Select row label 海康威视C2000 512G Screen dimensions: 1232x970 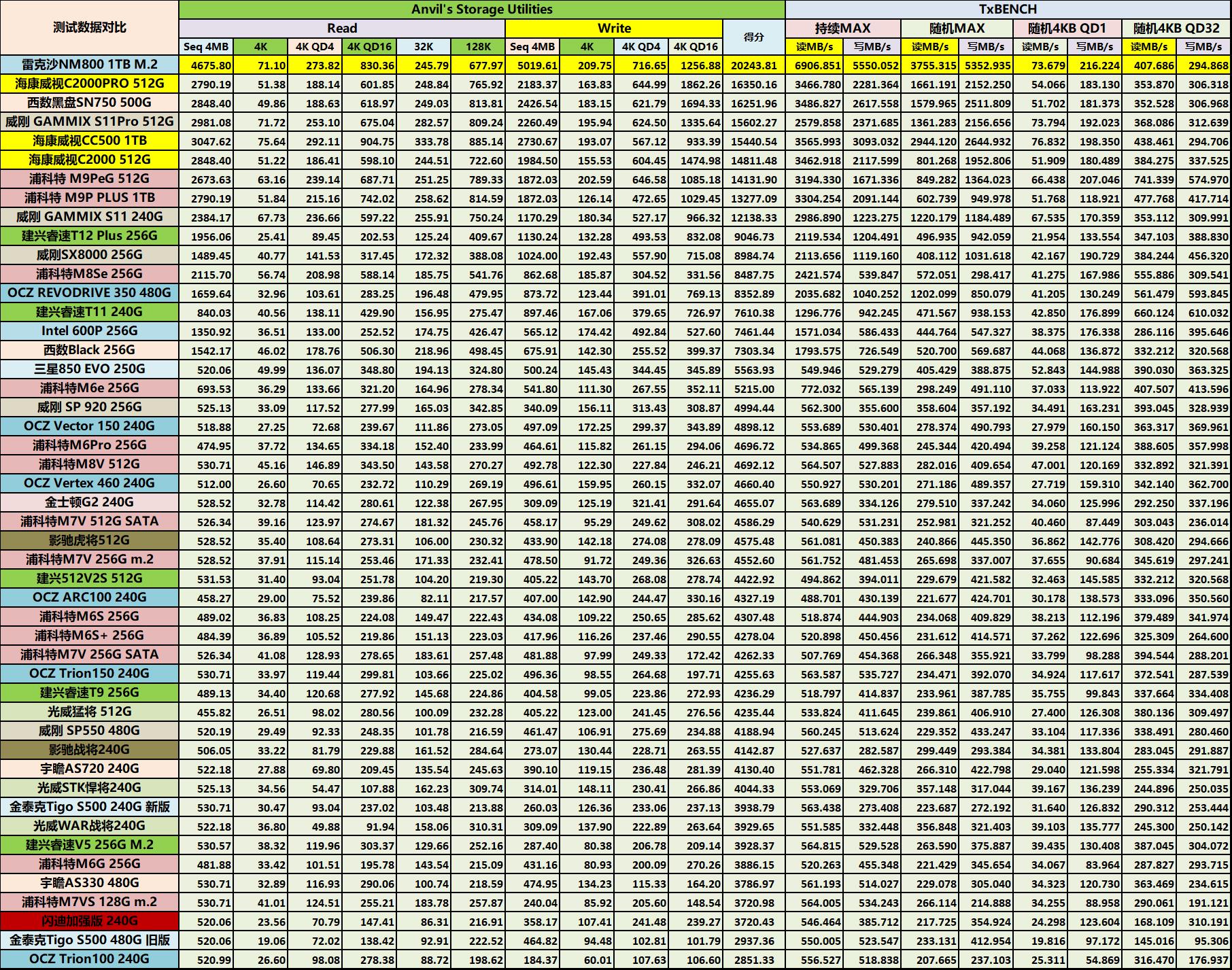[x=89, y=160]
